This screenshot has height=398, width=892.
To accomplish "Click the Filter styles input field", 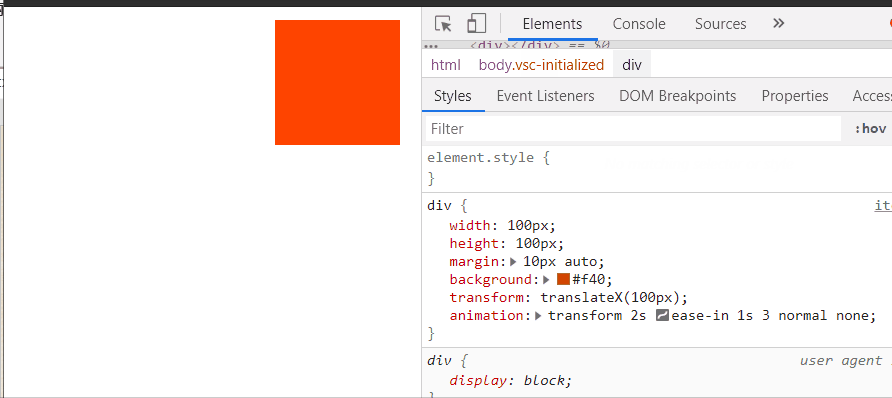I will pyautogui.click(x=633, y=129).
